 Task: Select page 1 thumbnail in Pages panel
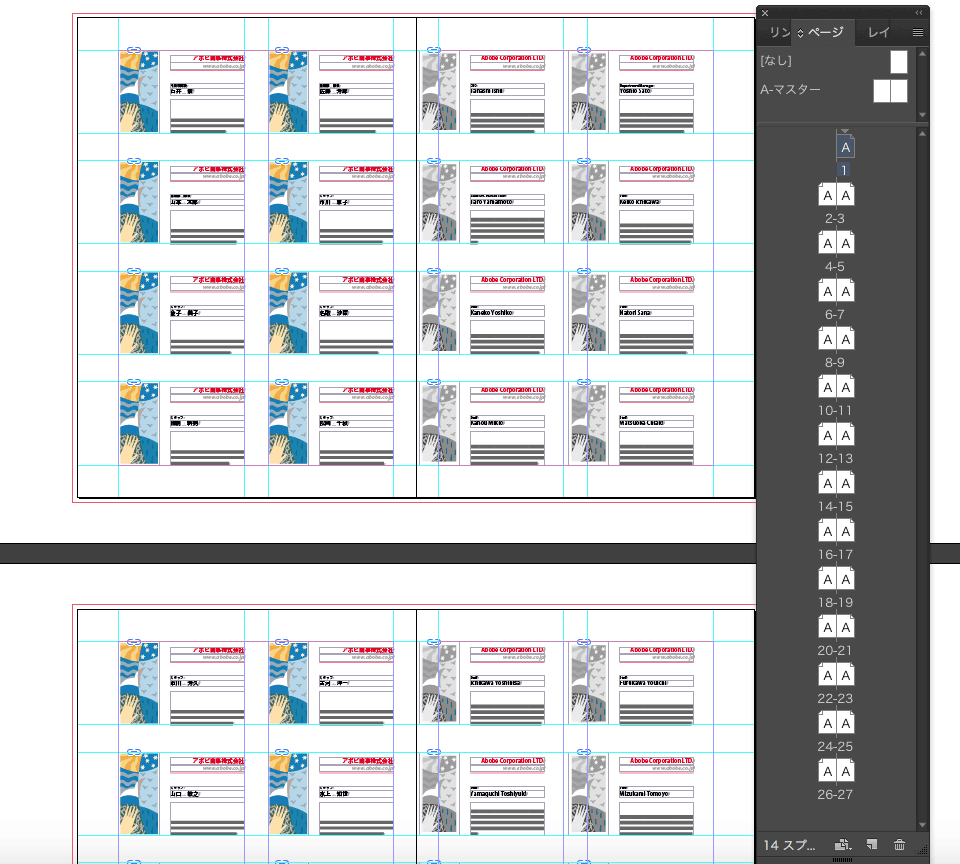845,147
